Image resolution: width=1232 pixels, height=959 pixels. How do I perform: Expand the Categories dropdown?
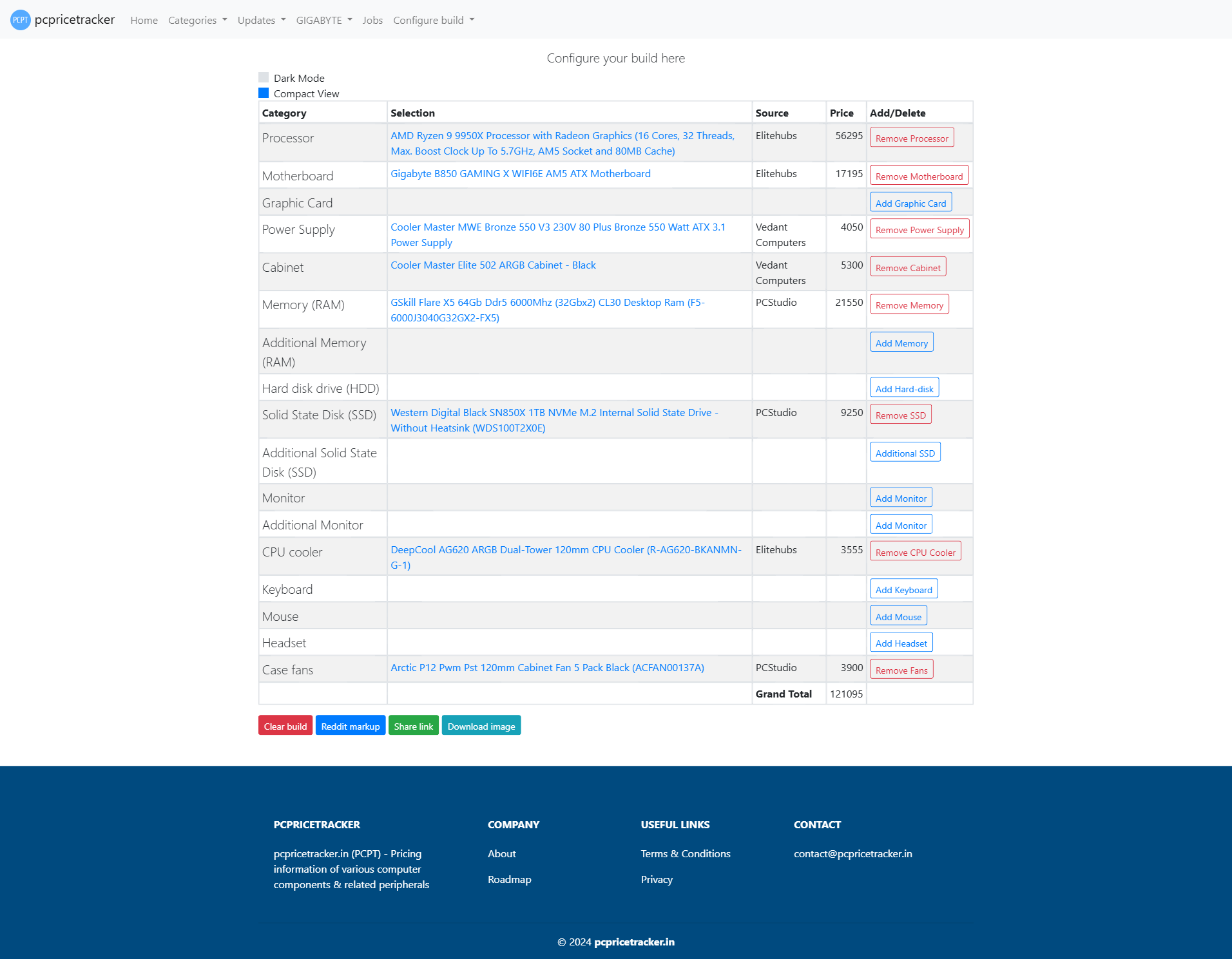click(x=197, y=20)
